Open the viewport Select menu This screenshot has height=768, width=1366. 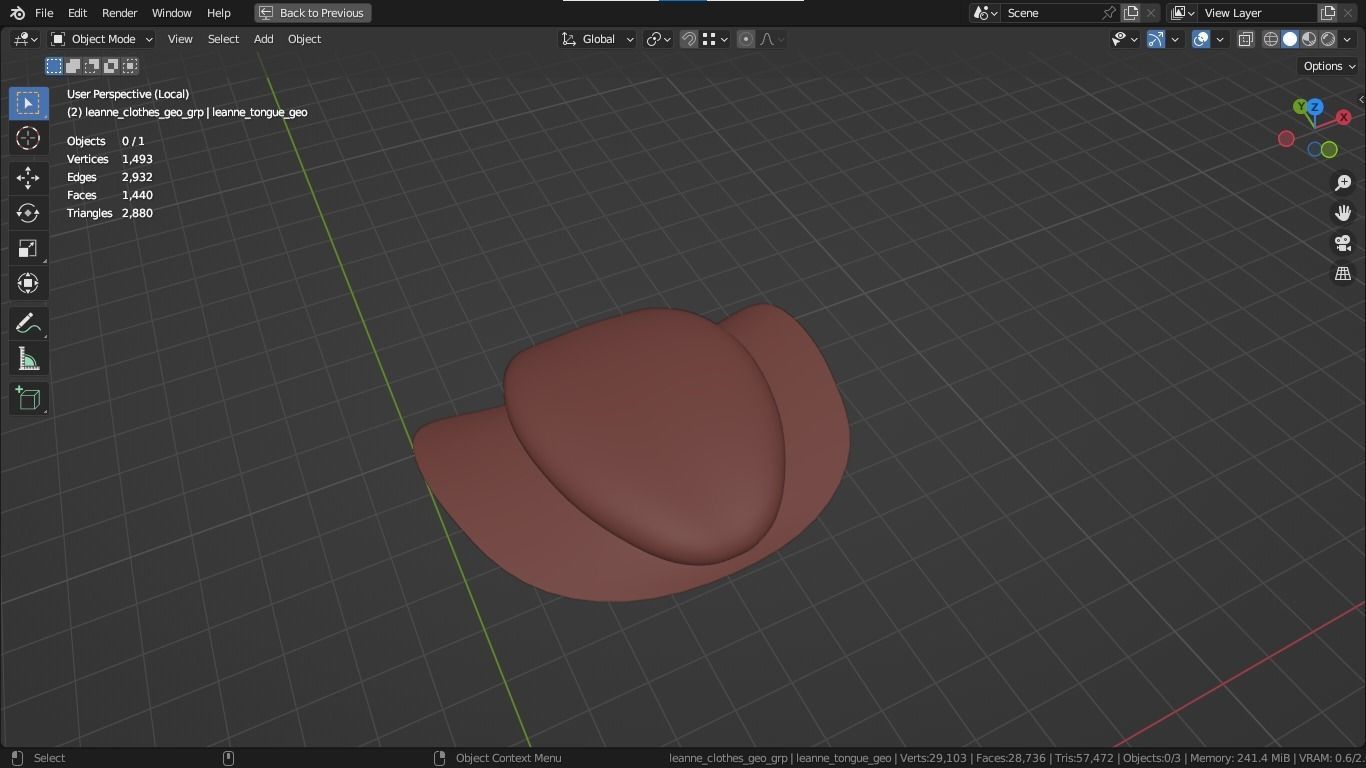(x=223, y=39)
